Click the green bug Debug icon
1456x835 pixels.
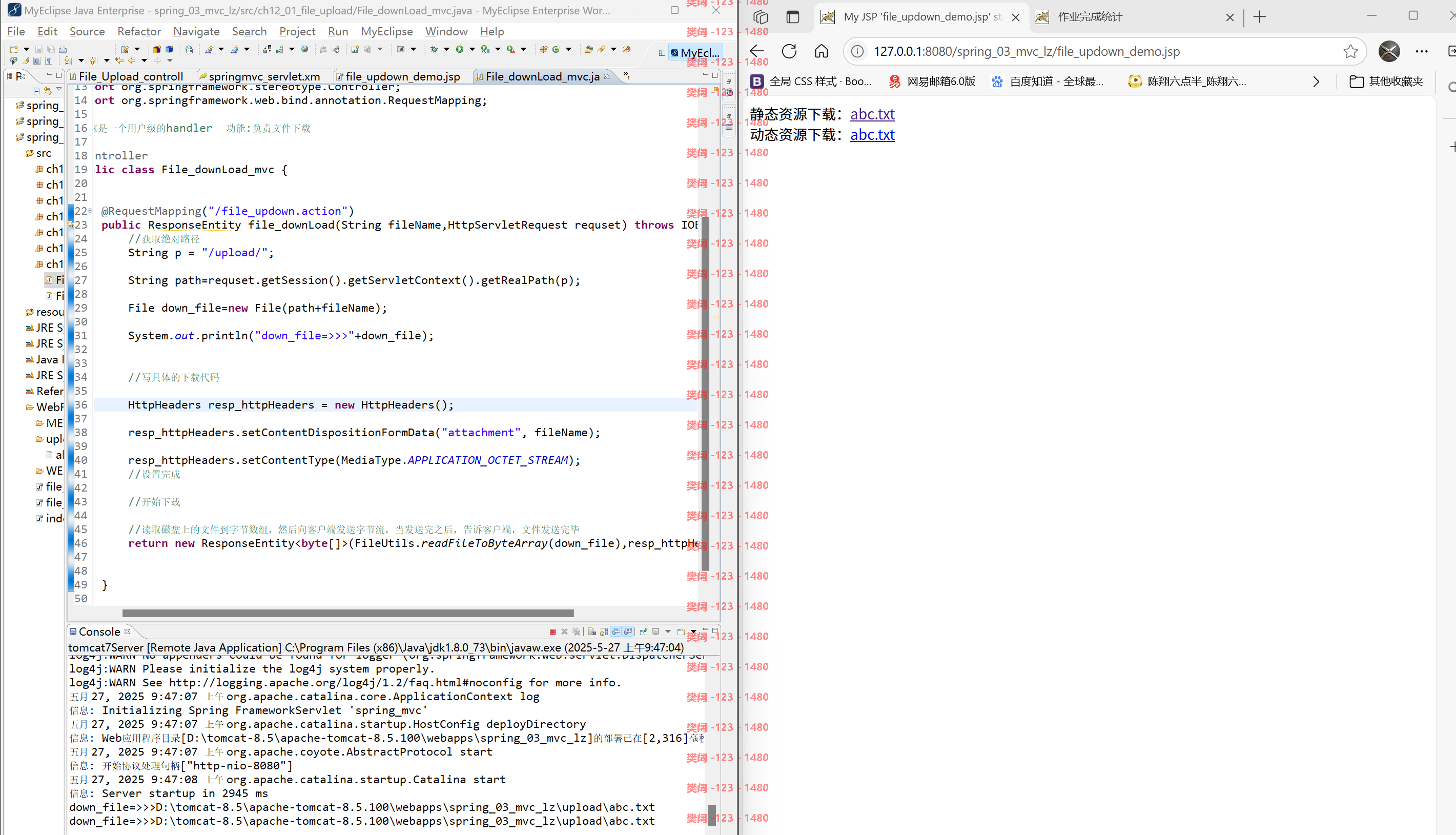pos(434,49)
